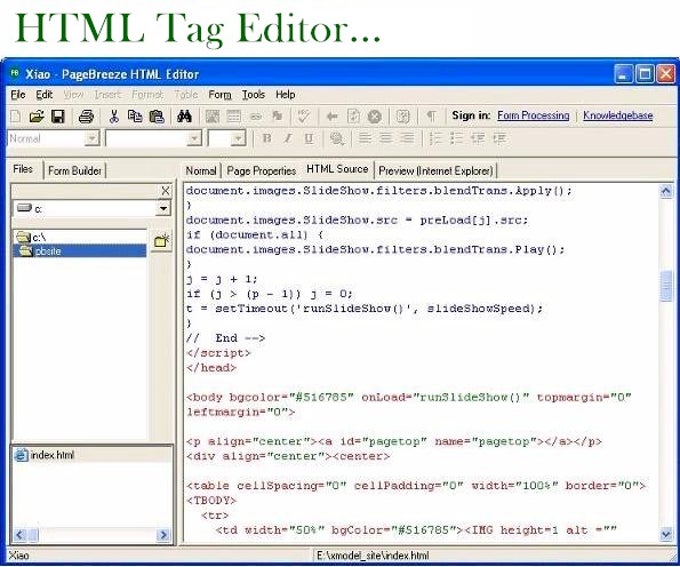
Task: Open the Normal paragraph style dropdown
Action: 92,139
